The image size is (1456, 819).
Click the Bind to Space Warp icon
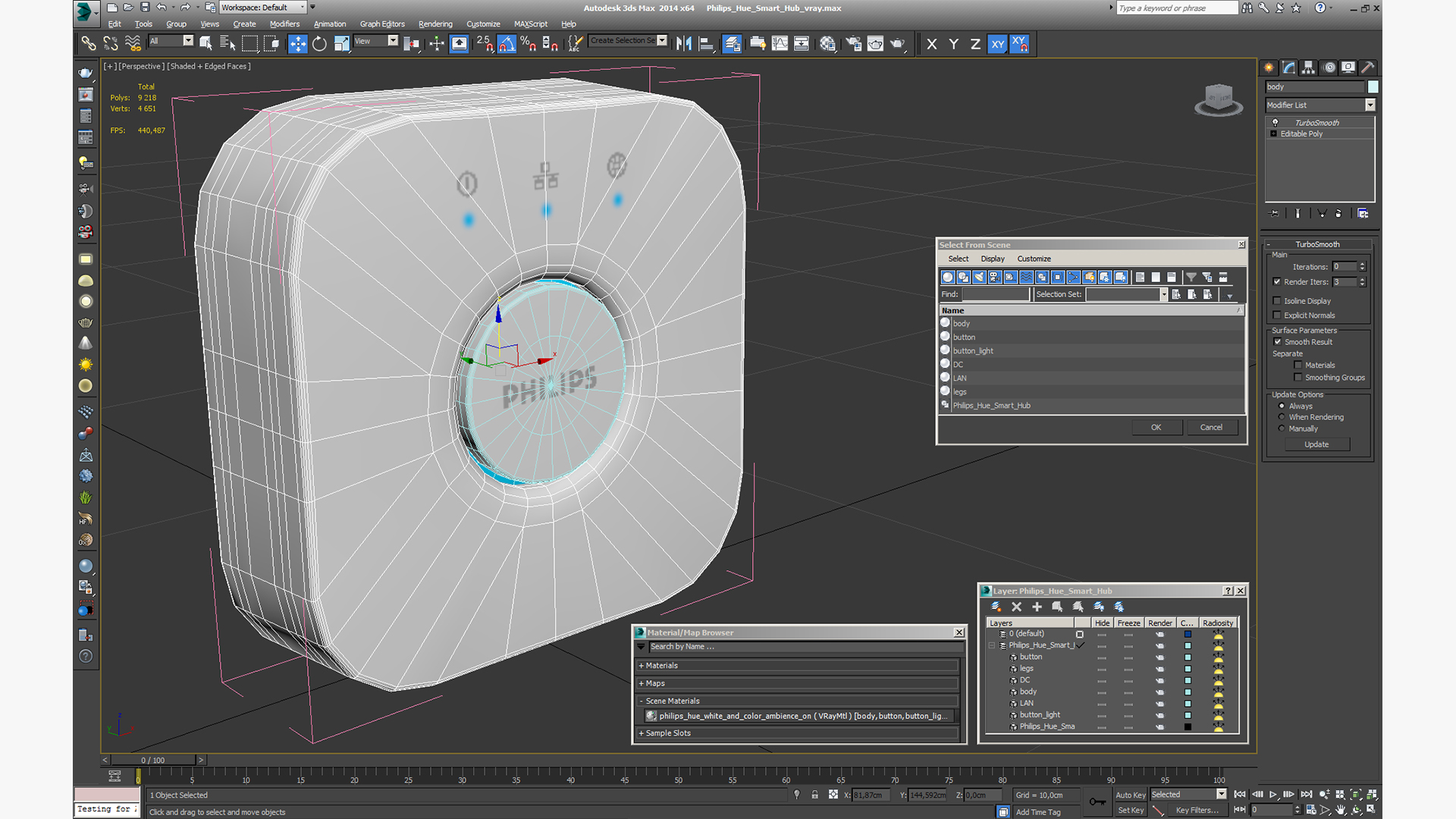tap(133, 44)
